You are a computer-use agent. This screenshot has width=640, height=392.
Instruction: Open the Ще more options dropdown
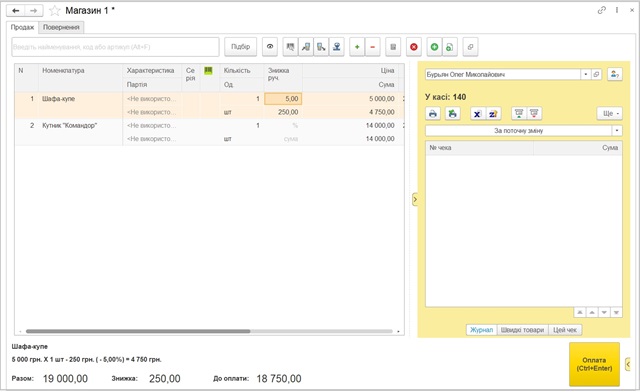[610, 114]
